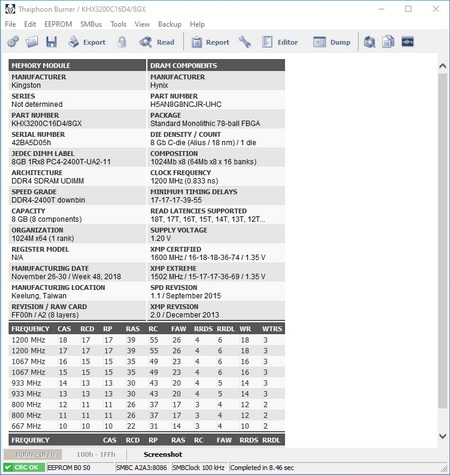Click the gears settings icon in toolbar
The height and width of the screenshot is (475, 450).
coord(13,42)
